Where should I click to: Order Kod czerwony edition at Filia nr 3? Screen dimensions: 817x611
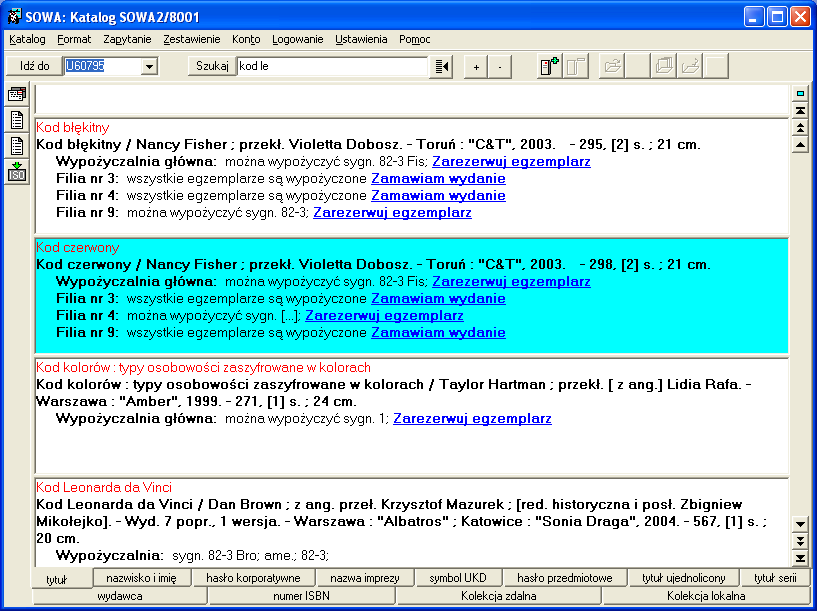tap(438, 298)
